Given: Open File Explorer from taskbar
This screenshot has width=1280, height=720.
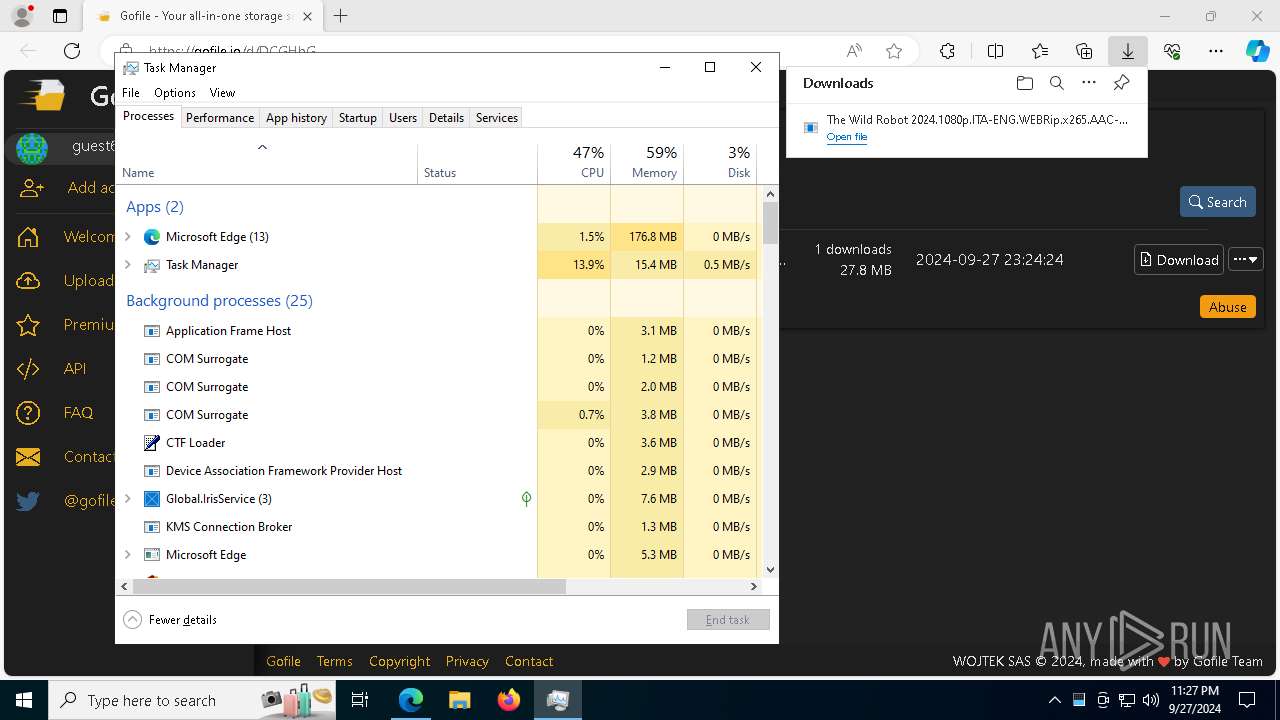Looking at the screenshot, I should (x=460, y=700).
